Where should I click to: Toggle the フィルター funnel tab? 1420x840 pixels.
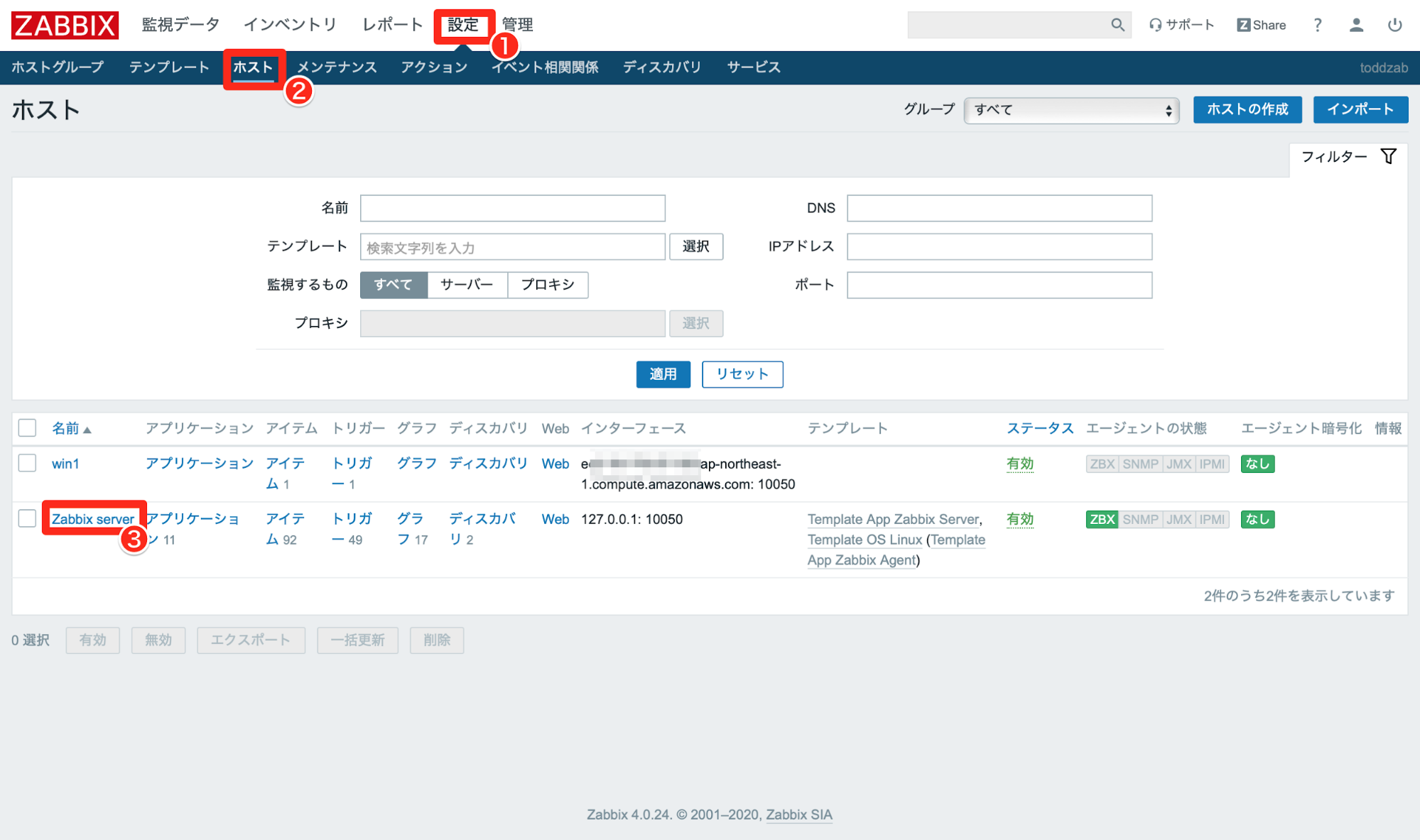point(1348,156)
